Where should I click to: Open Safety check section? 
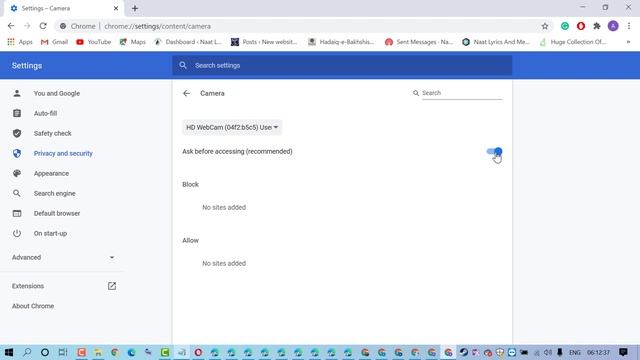(52, 133)
